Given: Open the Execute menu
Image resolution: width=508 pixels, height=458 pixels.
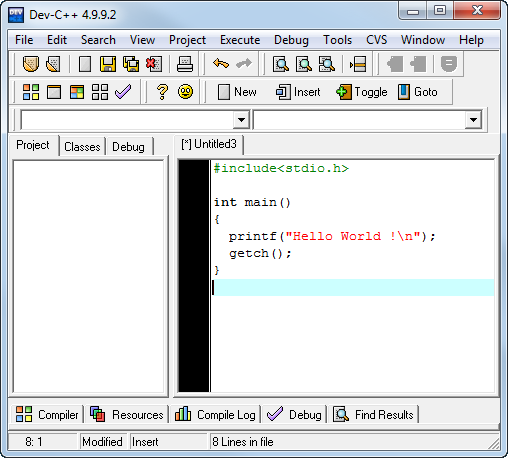Looking at the screenshot, I should coord(240,40).
